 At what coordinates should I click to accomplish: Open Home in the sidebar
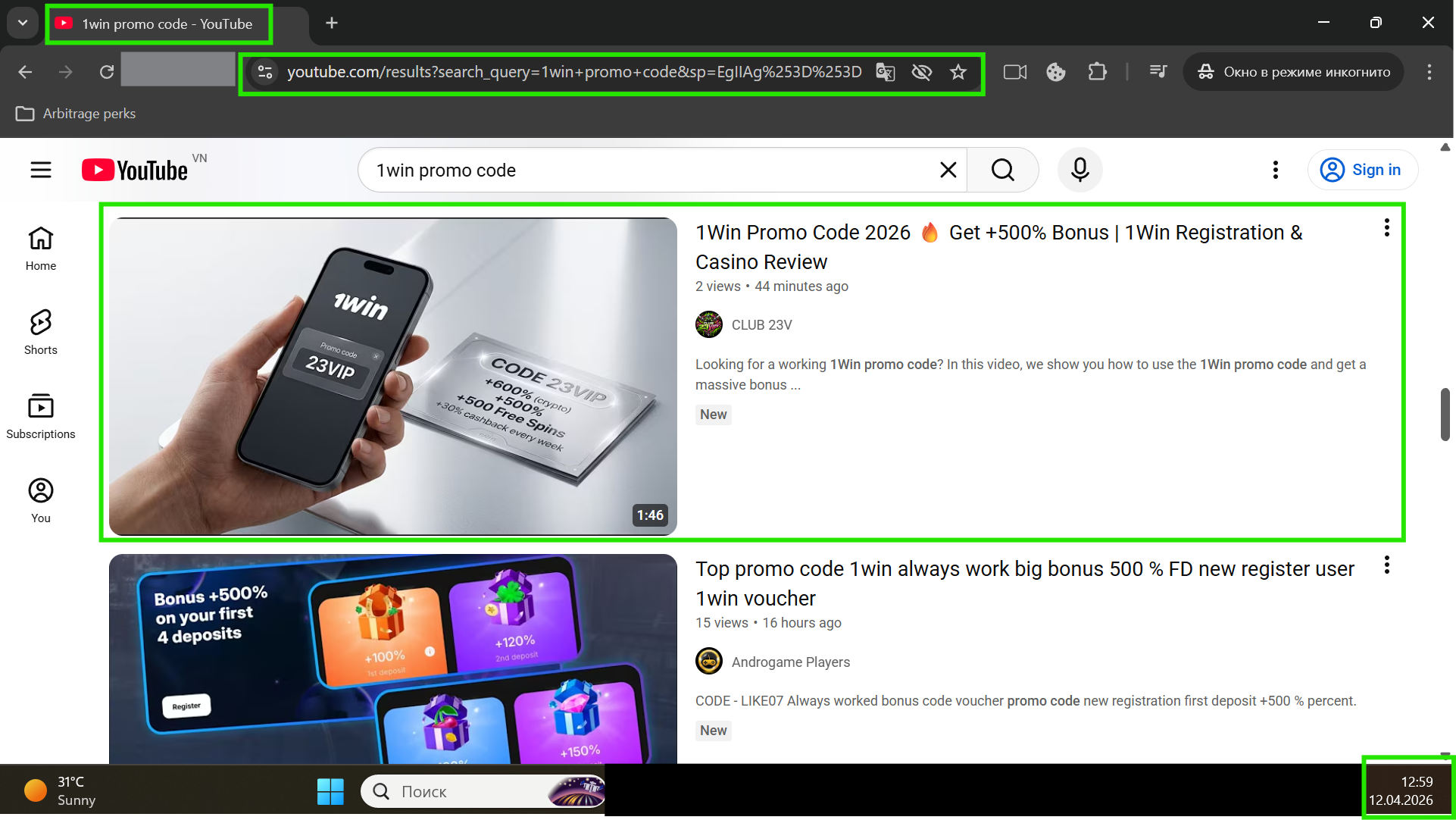[x=41, y=248]
